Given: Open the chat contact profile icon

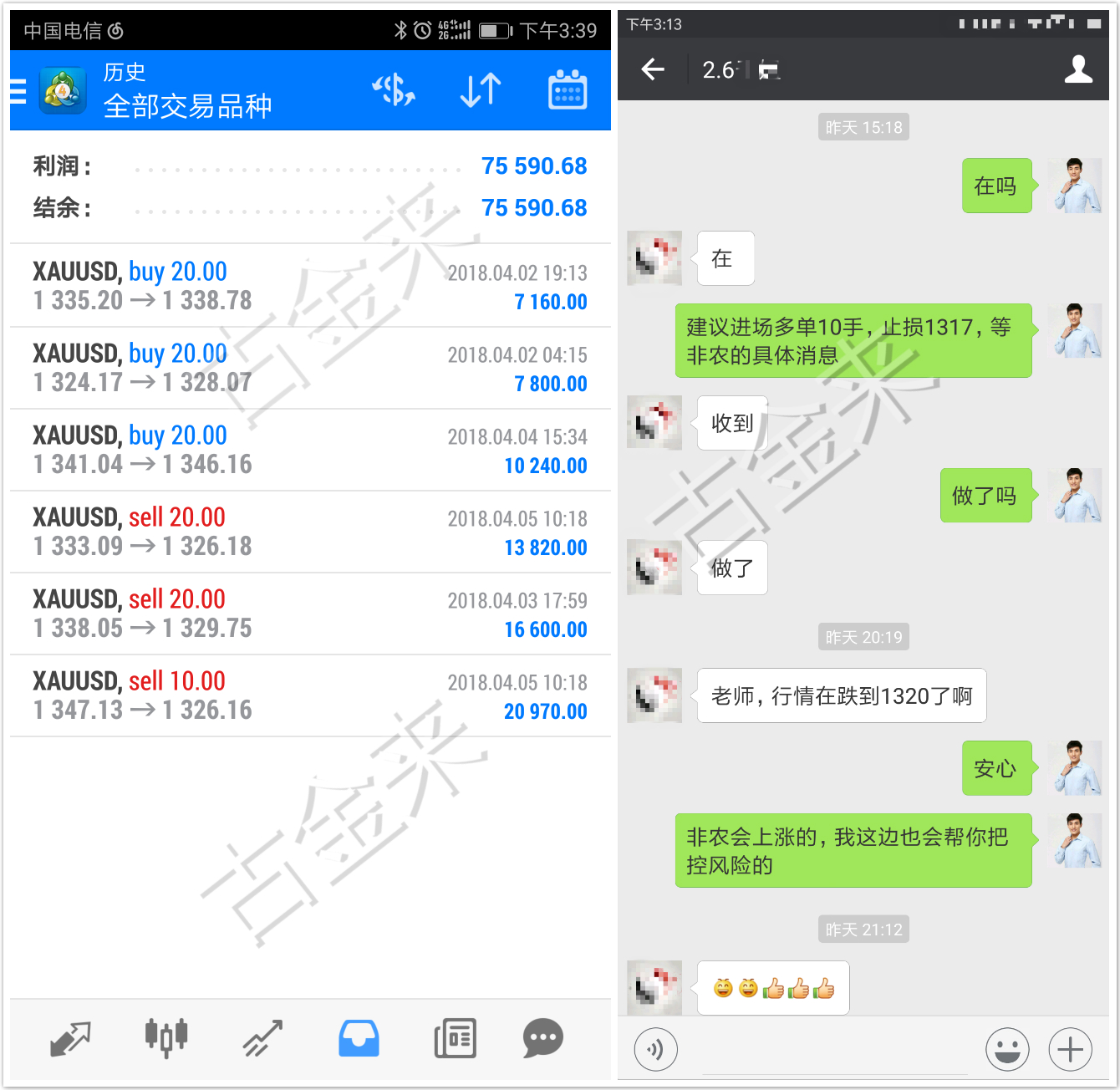Looking at the screenshot, I should pyautogui.click(x=1078, y=69).
